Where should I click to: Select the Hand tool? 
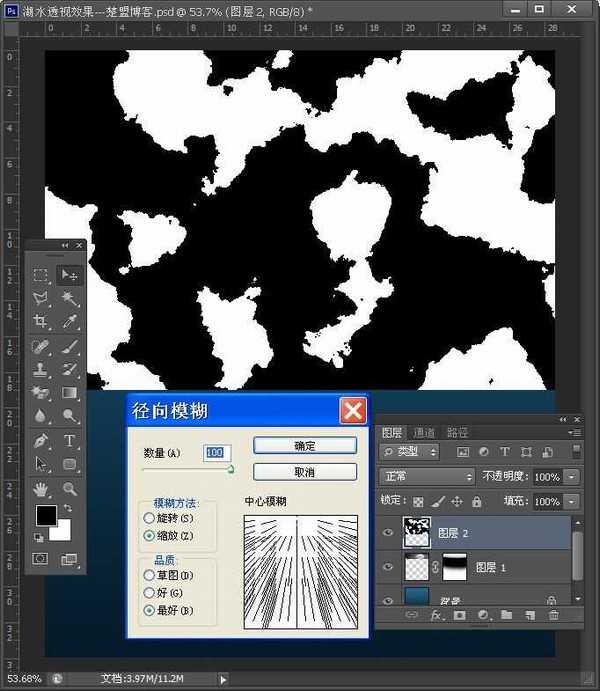(x=40, y=489)
